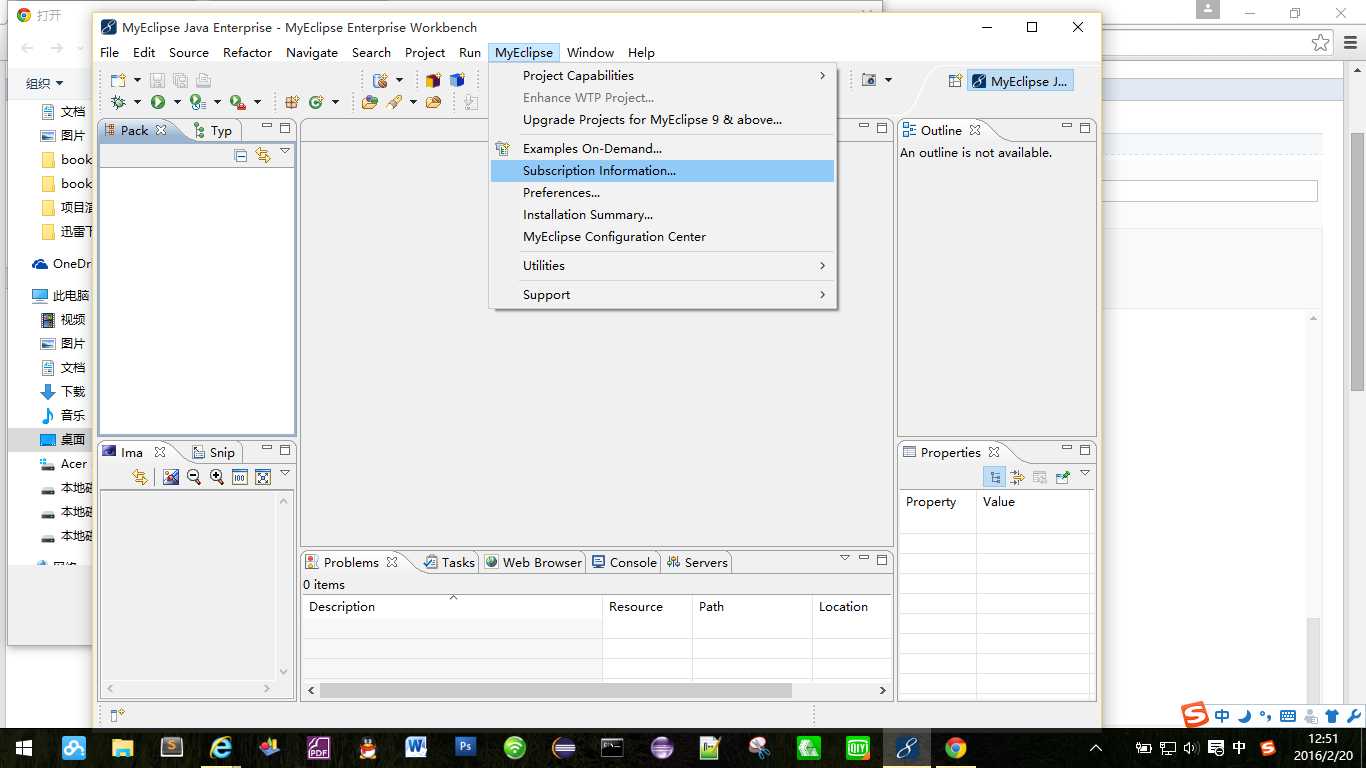Open Properties view menu triangle
The height and width of the screenshot is (768, 1366).
pyautogui.click(x=1085, y=474)
